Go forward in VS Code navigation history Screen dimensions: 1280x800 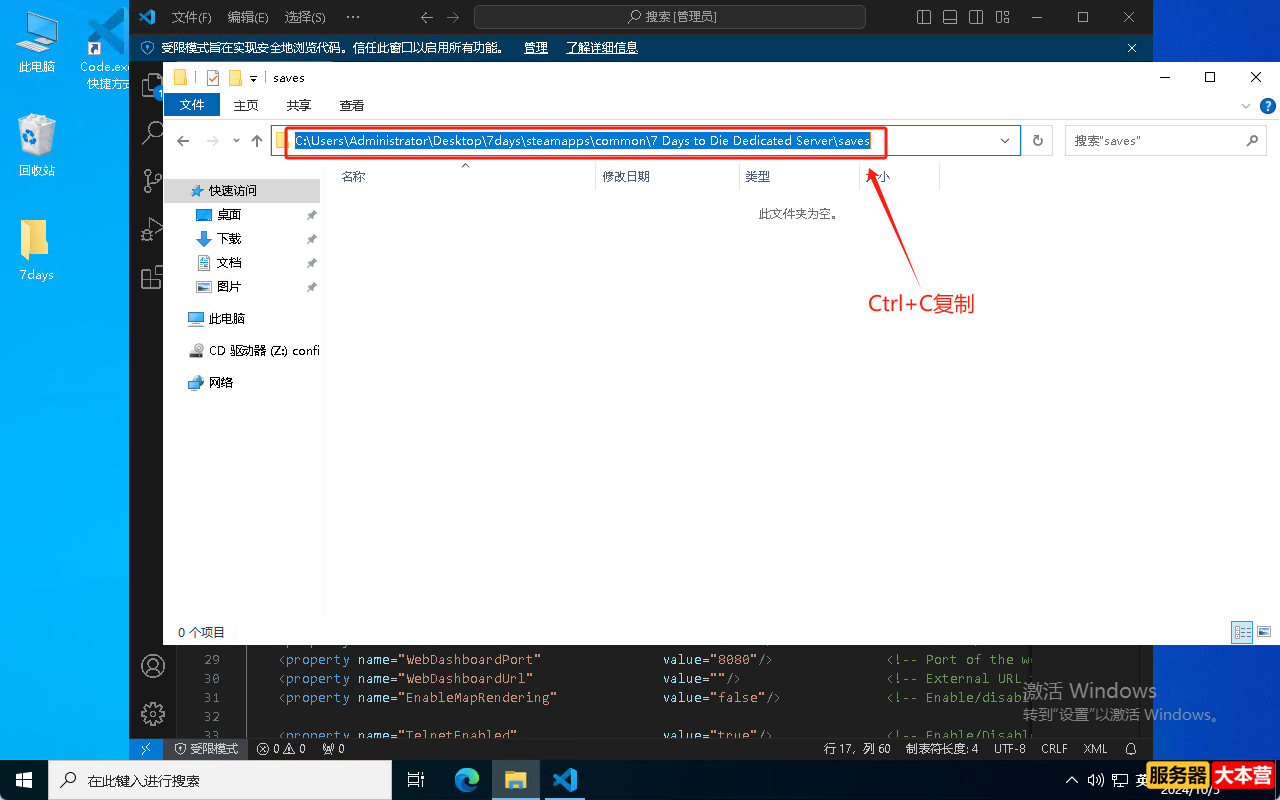click(x=453, y=17)
